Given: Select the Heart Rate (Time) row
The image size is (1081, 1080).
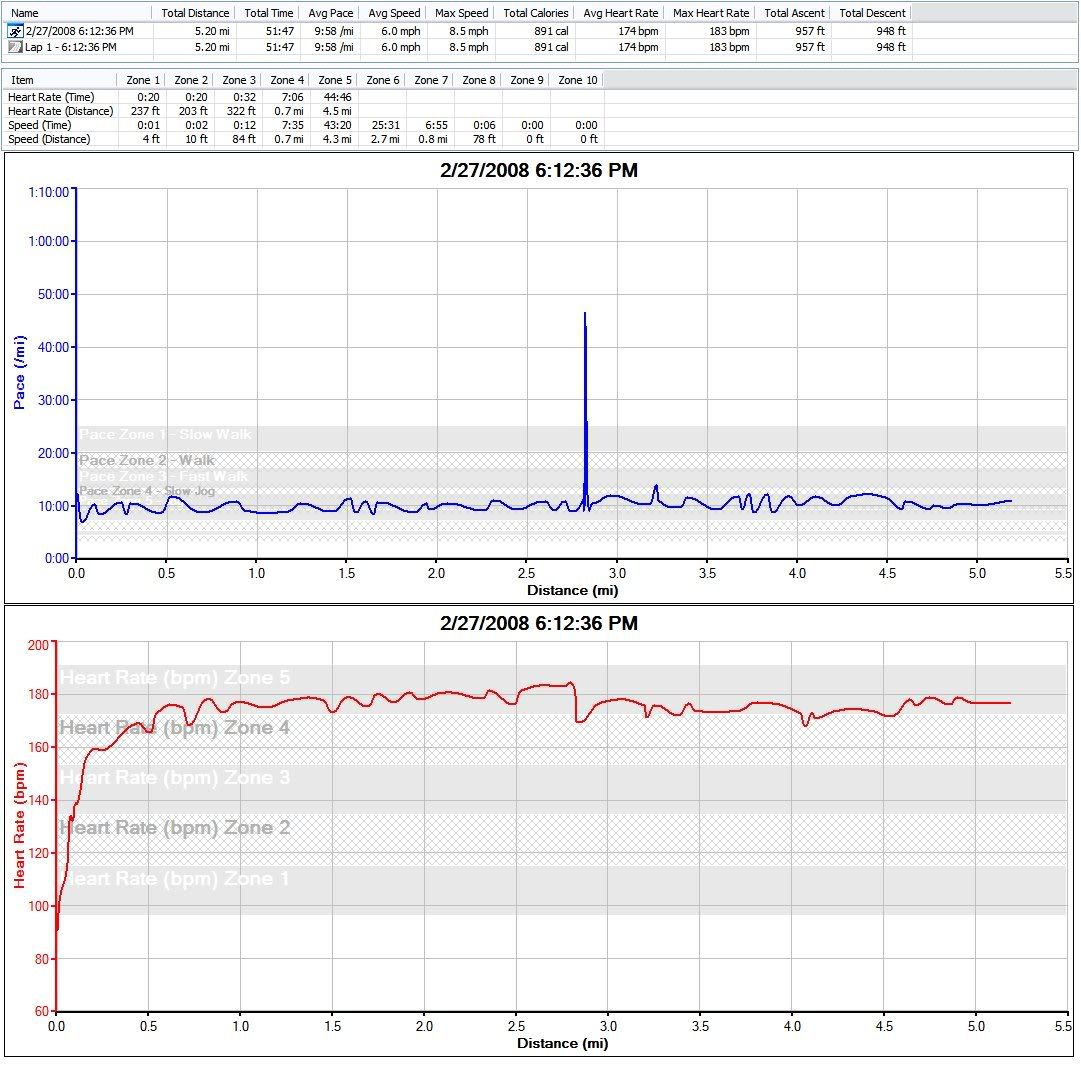Looking at the screenshot, I should click(x=51, y=97).
